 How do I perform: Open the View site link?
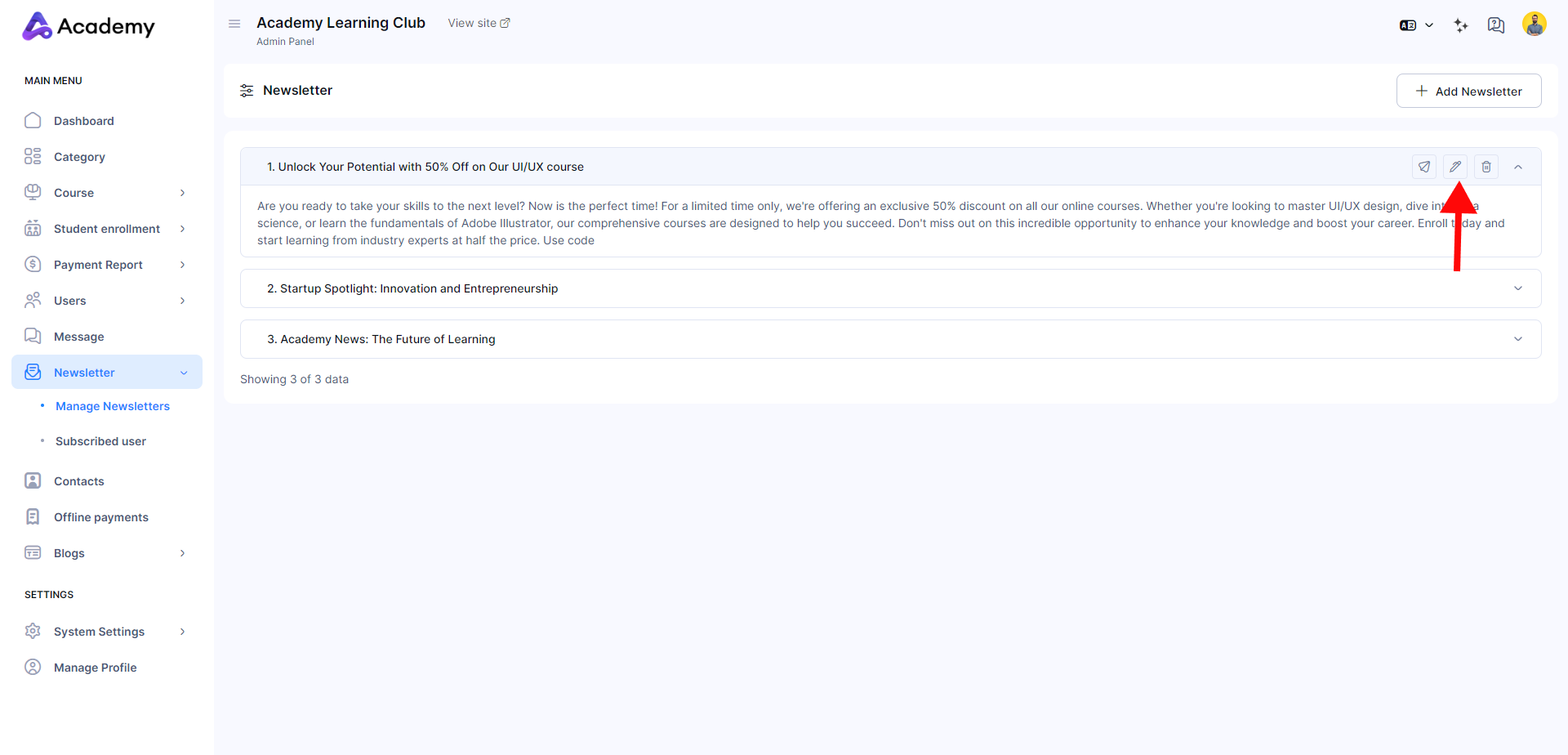[479, 23]
